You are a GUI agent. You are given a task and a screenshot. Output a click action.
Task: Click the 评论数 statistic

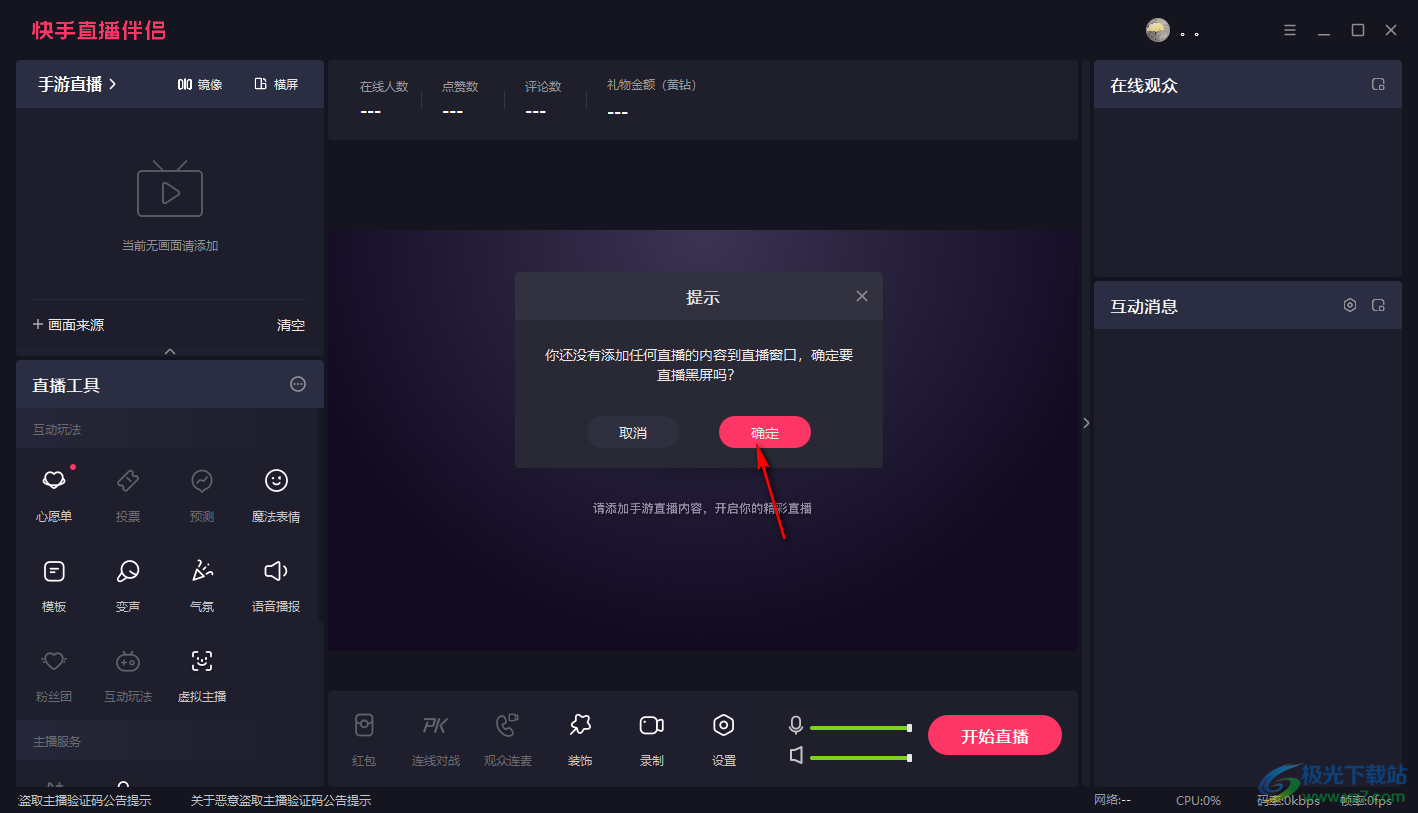[543, 98]
